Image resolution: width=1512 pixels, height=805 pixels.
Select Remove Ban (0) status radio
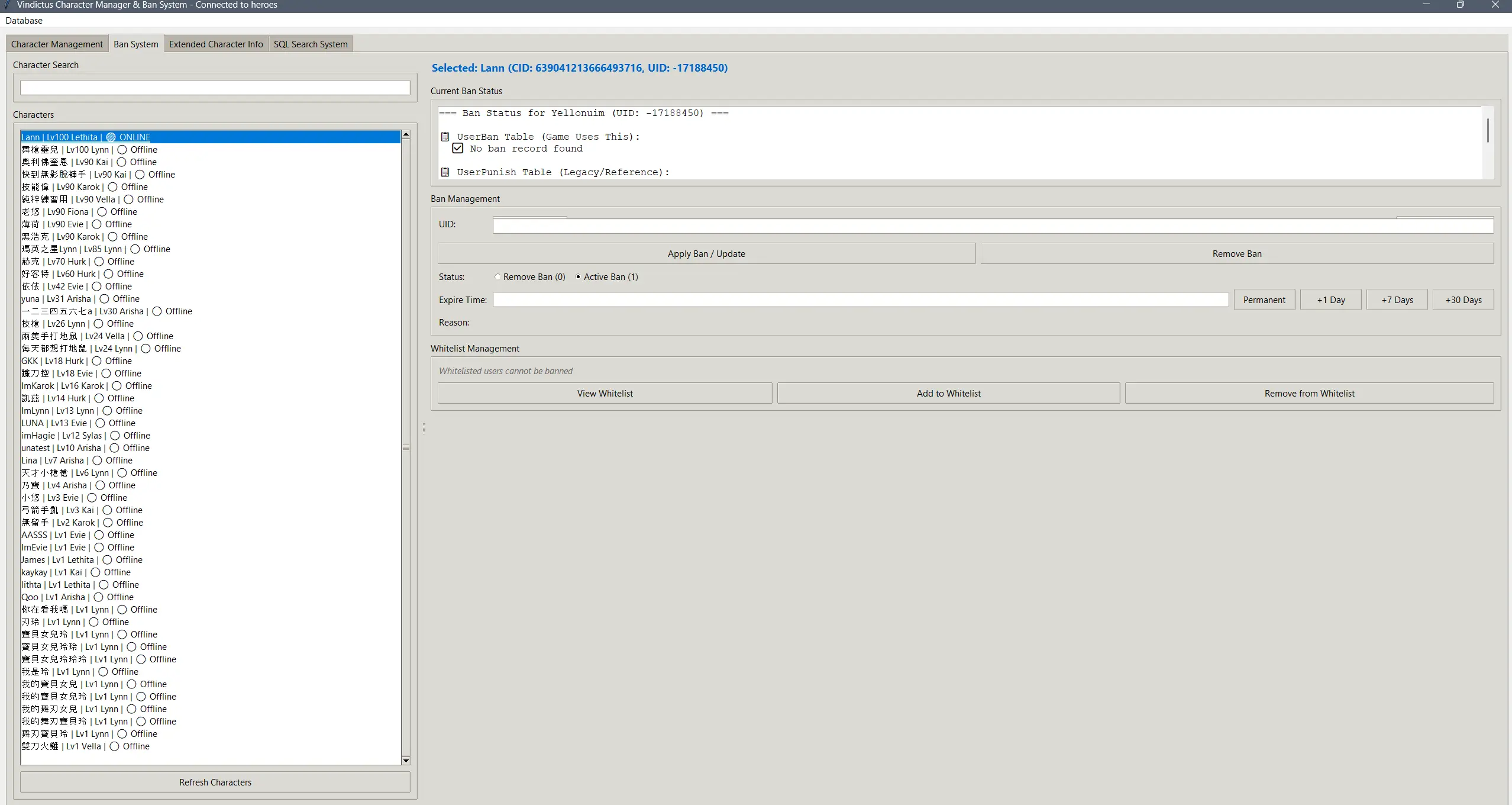[530, 277]
